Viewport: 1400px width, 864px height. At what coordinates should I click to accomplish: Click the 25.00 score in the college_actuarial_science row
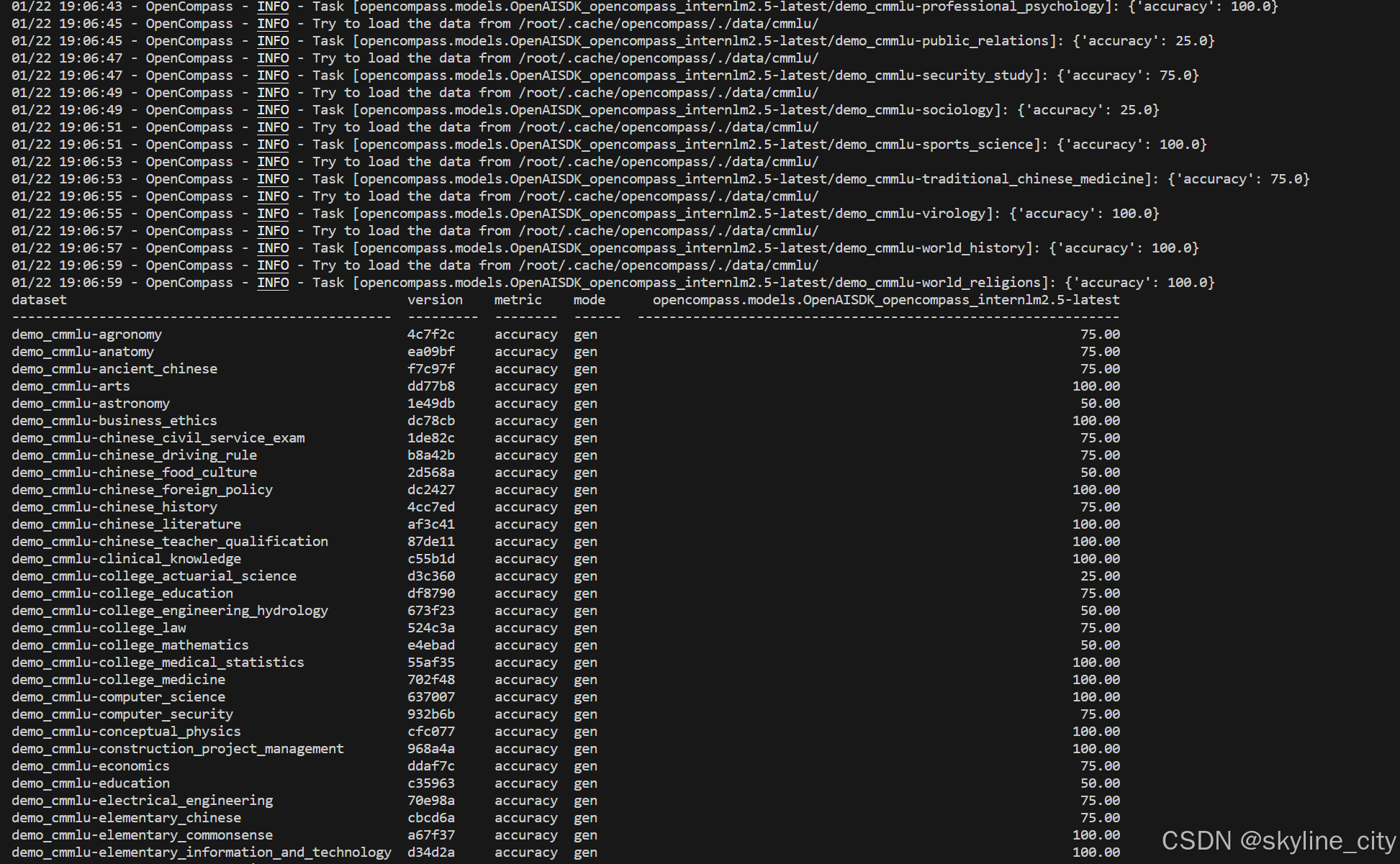(1099, 576)
